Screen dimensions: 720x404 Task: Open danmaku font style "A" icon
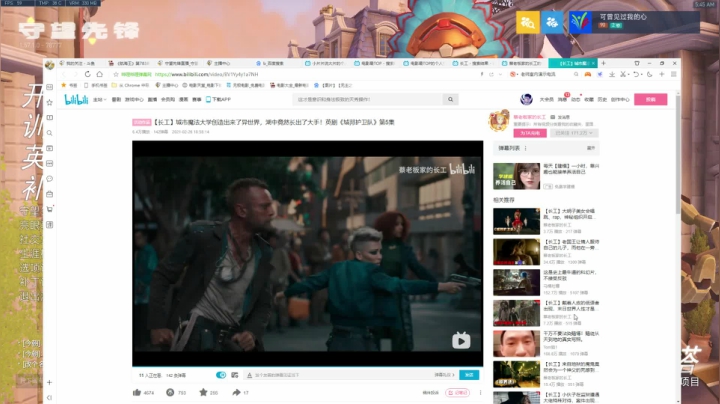(249, 375)
